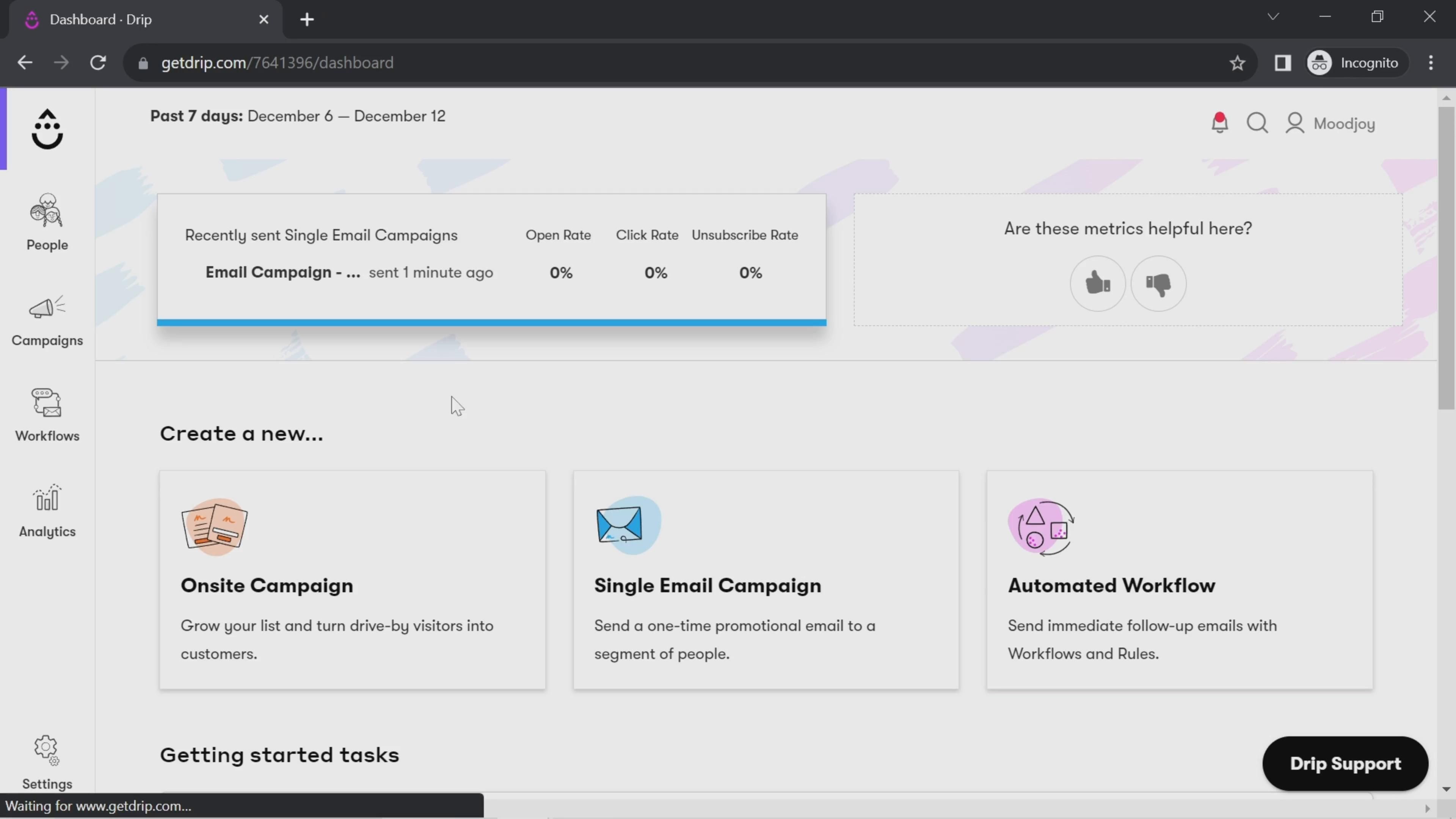Open Drip Support chat button
The width and height of the screenshot is (1456, 819).
(1345, 764)
